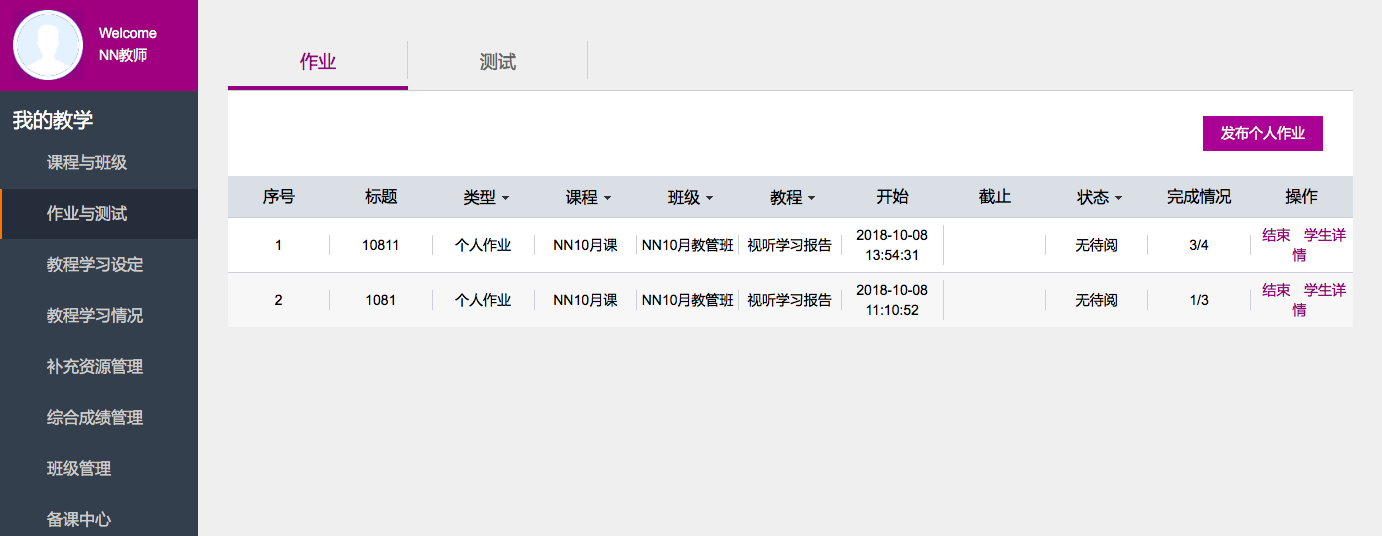Select 班级管理 in the sidebar
Image resolution: width=1382 pixels, height=536 pixels.
tap(79, 469)
